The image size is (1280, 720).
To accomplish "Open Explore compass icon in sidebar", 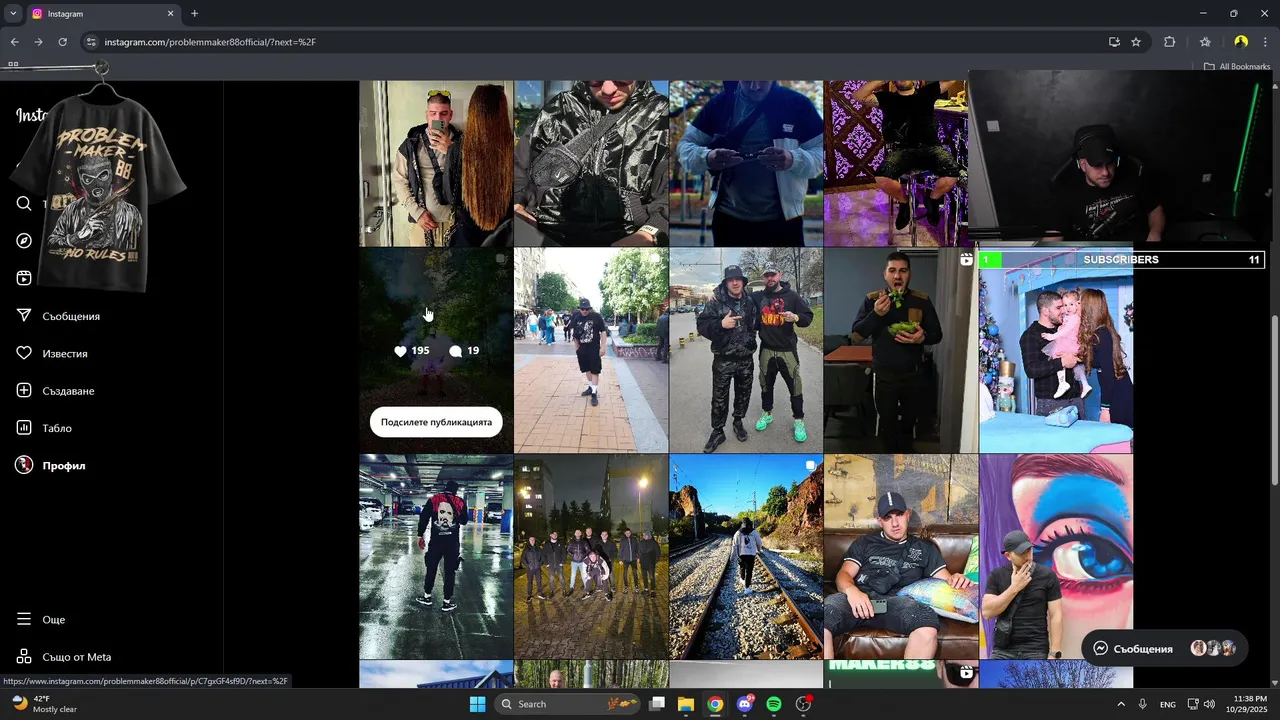I will [24, 241].
